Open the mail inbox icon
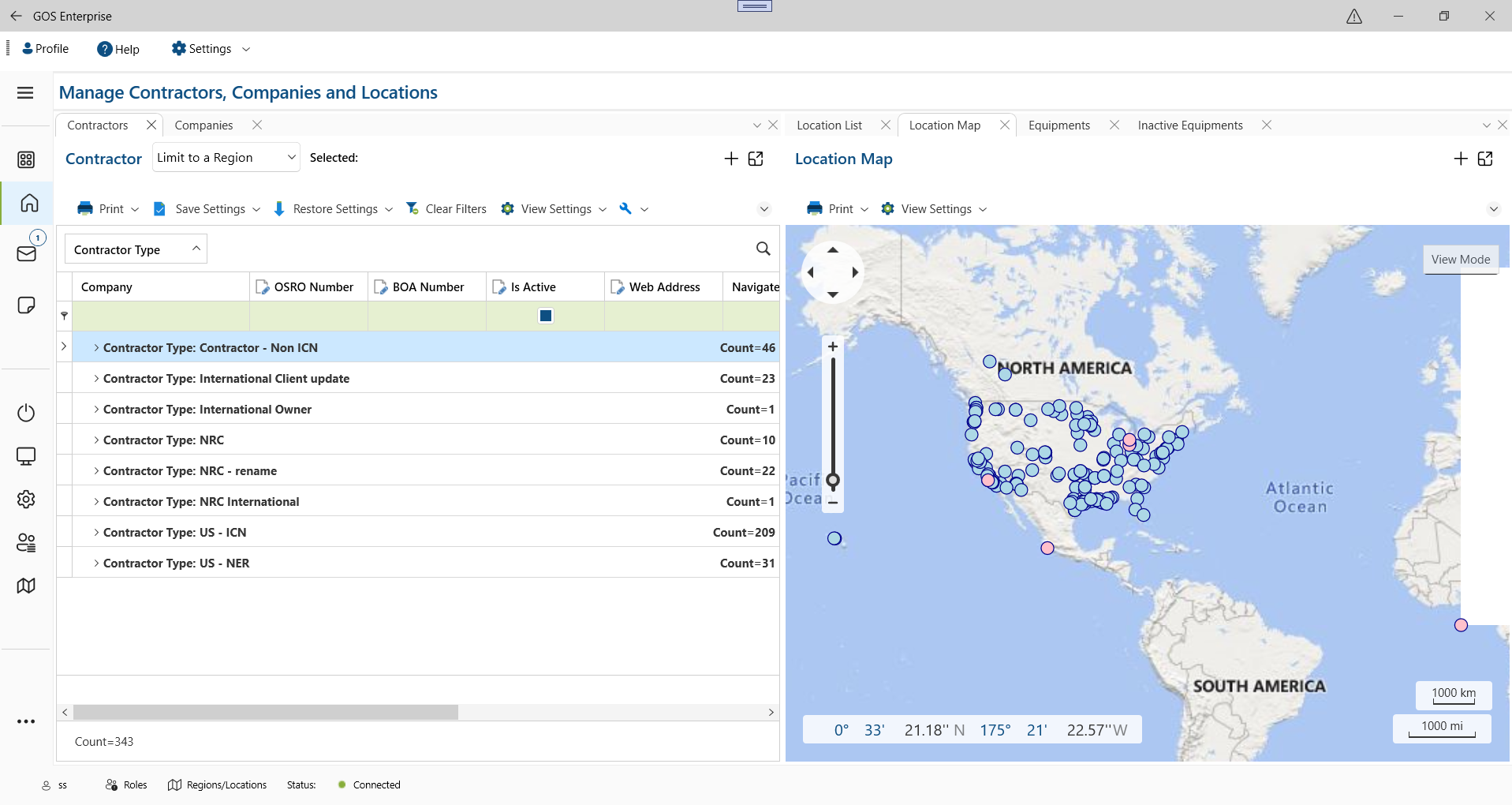 [x=27, y=254]
